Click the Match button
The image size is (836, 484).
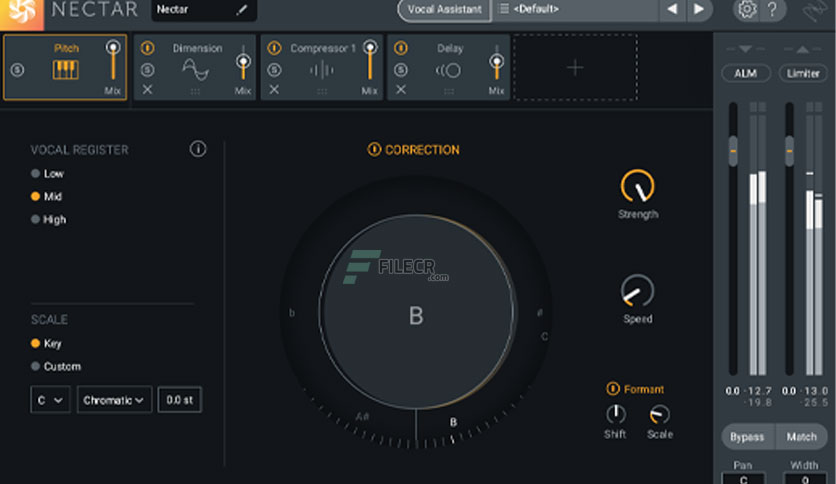(x=801, y=437)
